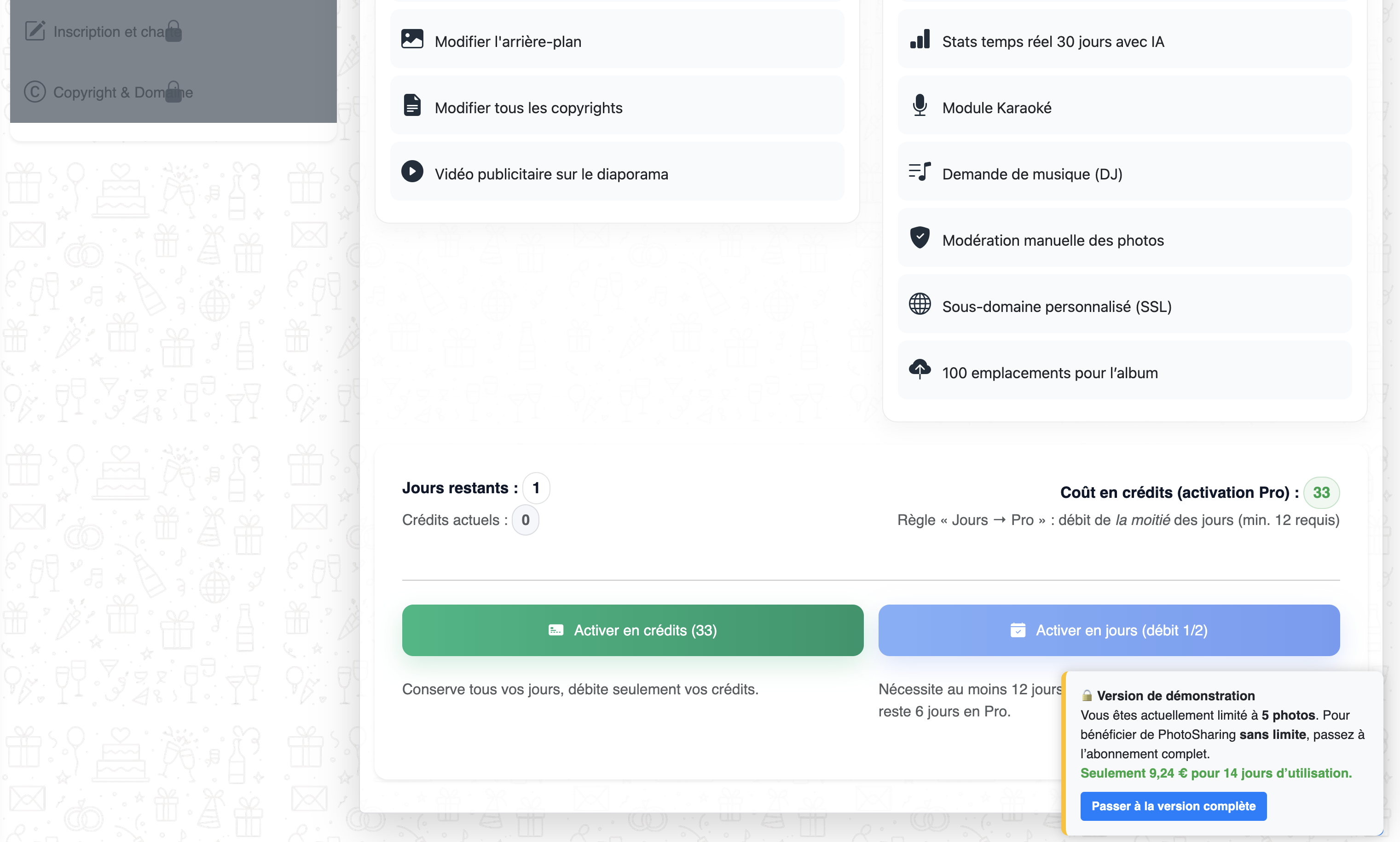
Task: Click the calendar icon inside Activer en jours
Action: click(1018, 630)
